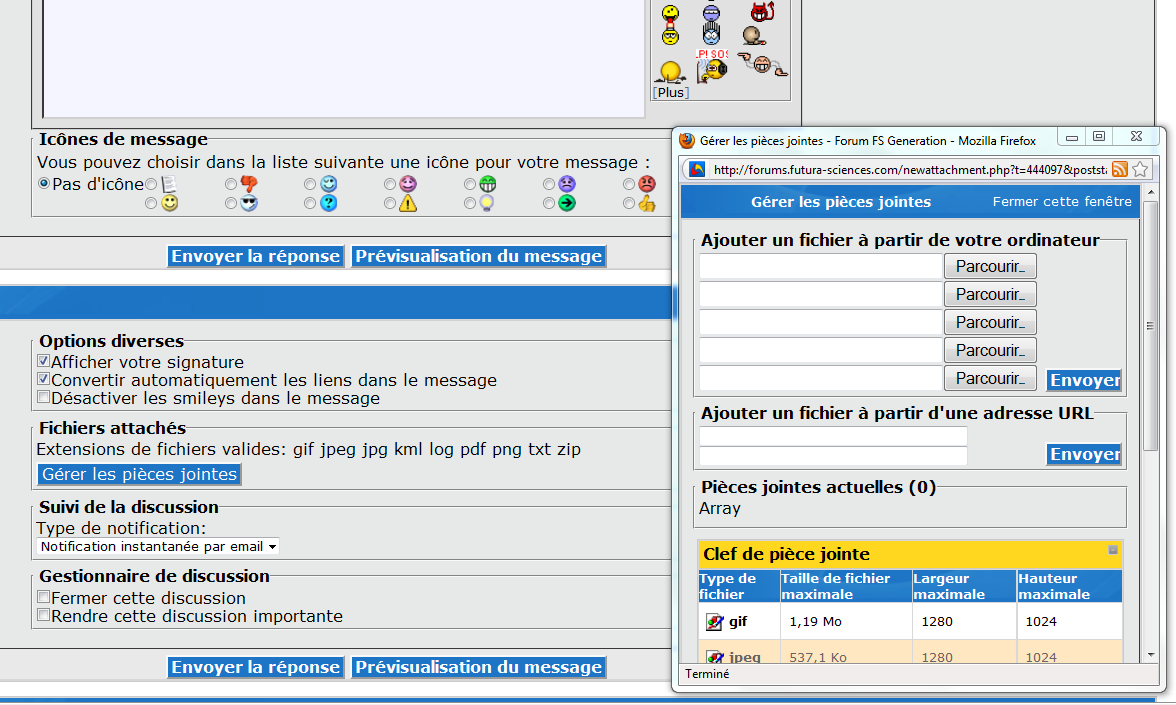Click Envoyer beside the last Parcourir button

click(x=1084, y=380)
